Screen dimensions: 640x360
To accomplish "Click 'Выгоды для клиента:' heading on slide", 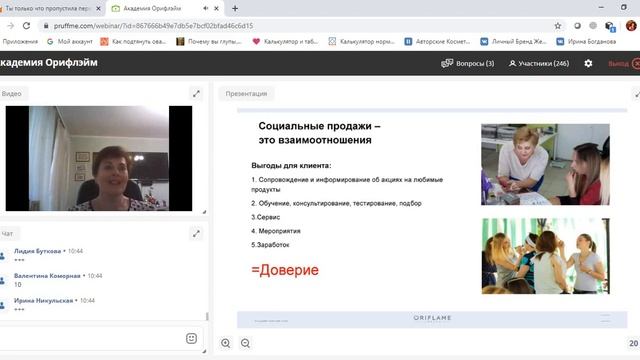I will click(291, 165).
